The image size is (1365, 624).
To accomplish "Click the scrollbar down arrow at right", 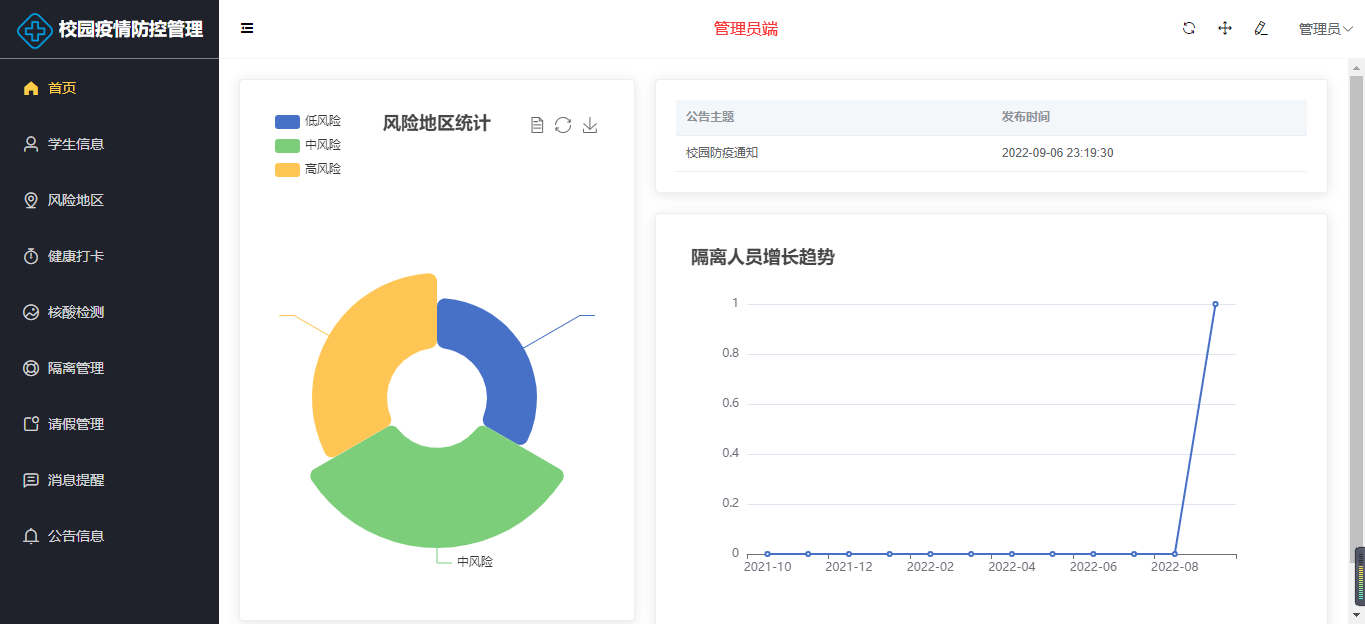I will (x=1356, y=614).
